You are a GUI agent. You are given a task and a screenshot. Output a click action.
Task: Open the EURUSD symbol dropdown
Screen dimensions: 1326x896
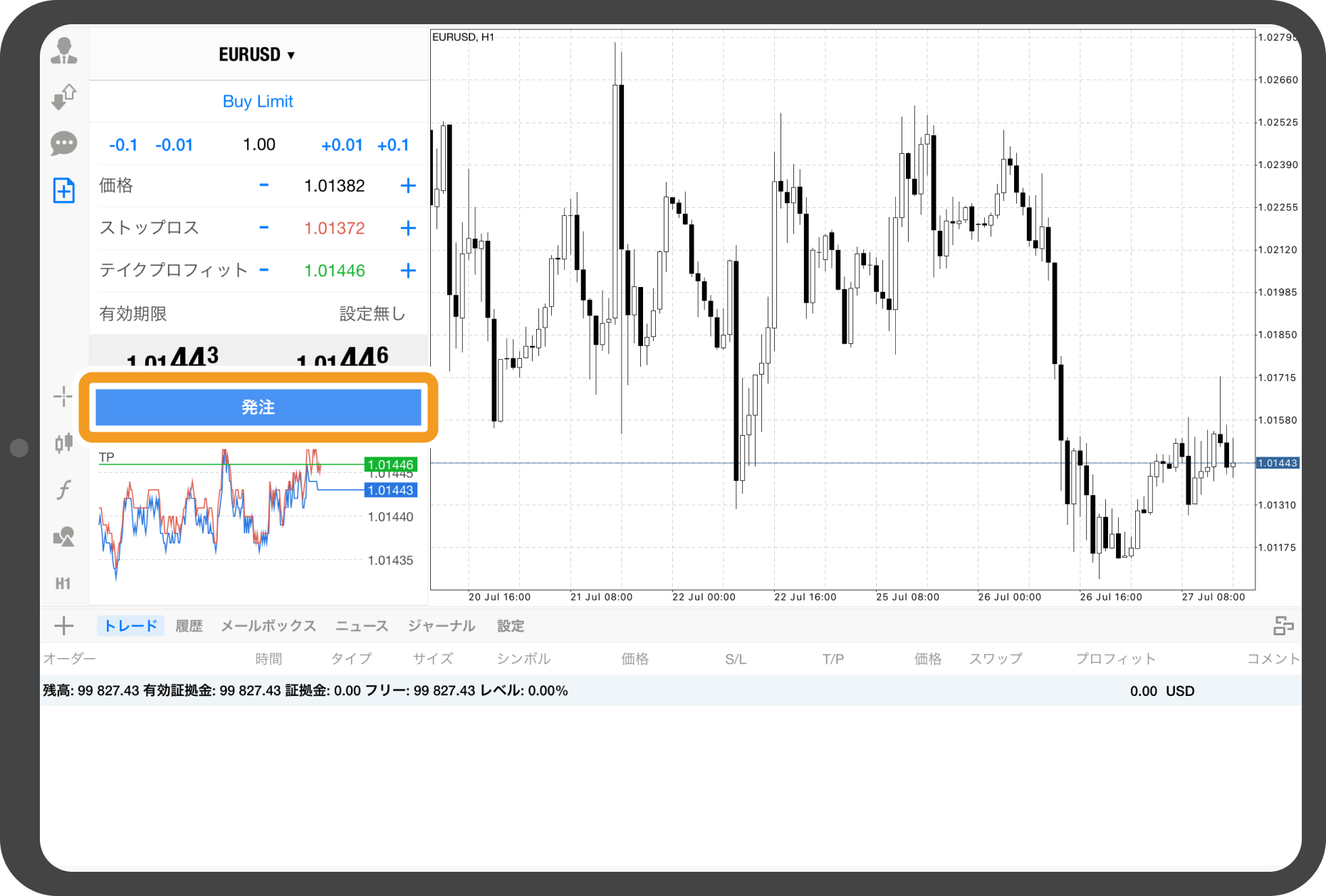[257, 55]
